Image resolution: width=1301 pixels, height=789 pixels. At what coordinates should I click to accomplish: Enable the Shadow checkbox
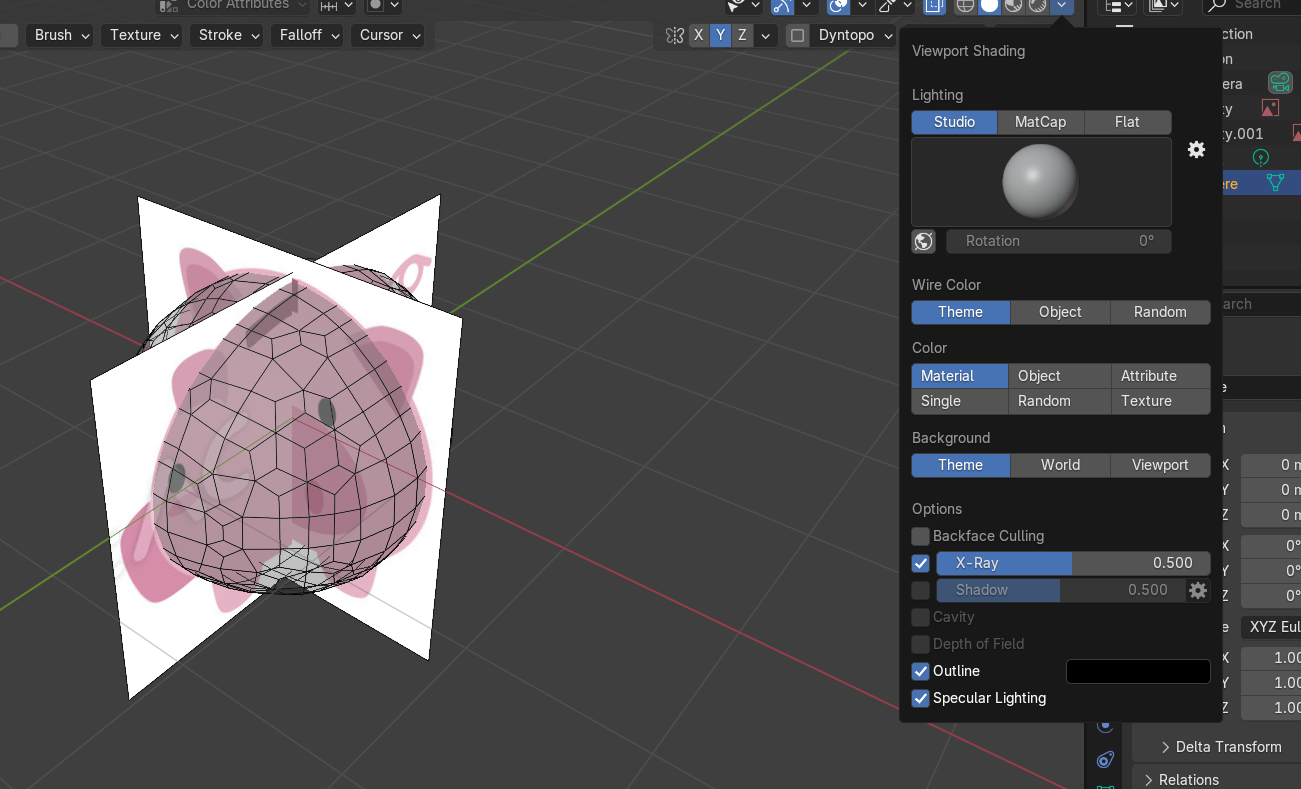point(921,590)
